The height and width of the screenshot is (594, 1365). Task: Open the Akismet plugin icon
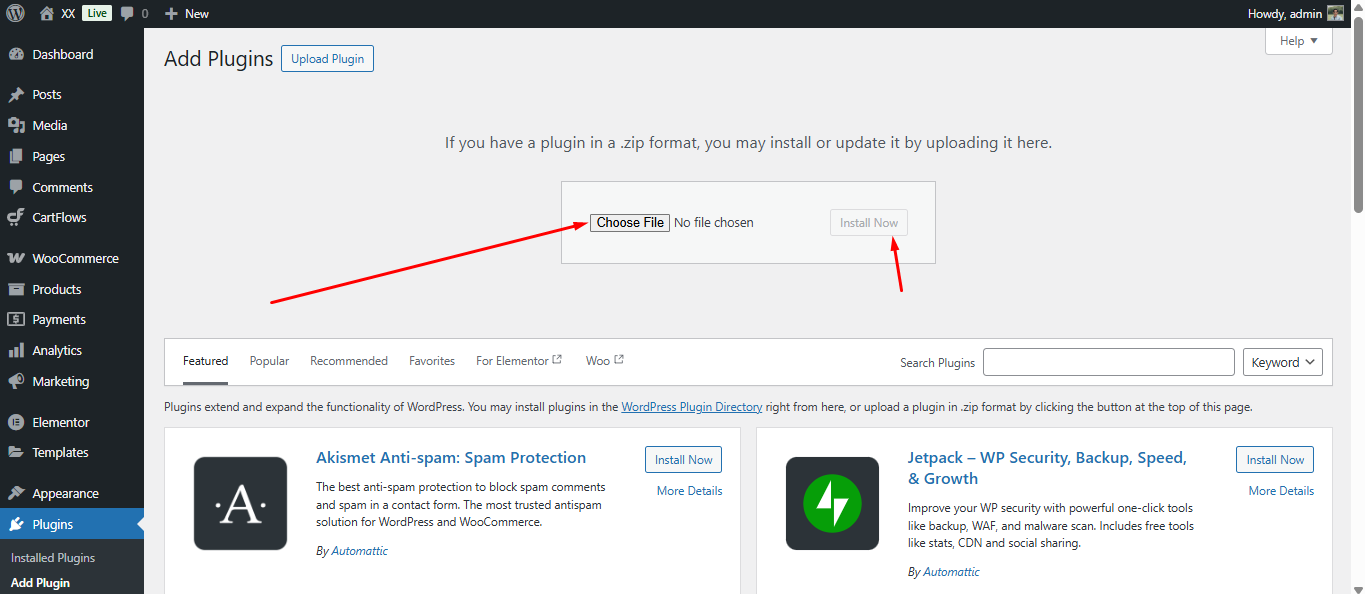240,503
